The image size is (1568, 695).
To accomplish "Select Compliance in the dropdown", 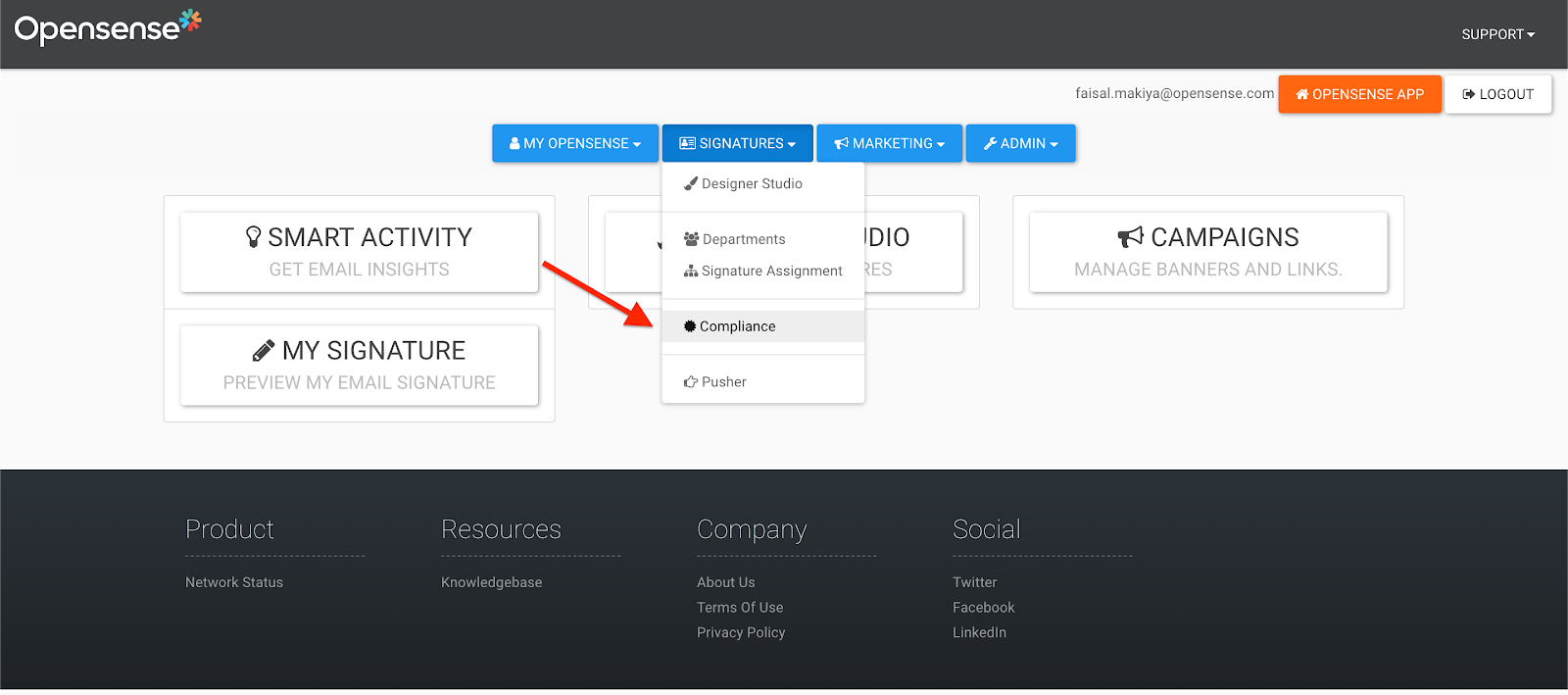I will 762,326.
